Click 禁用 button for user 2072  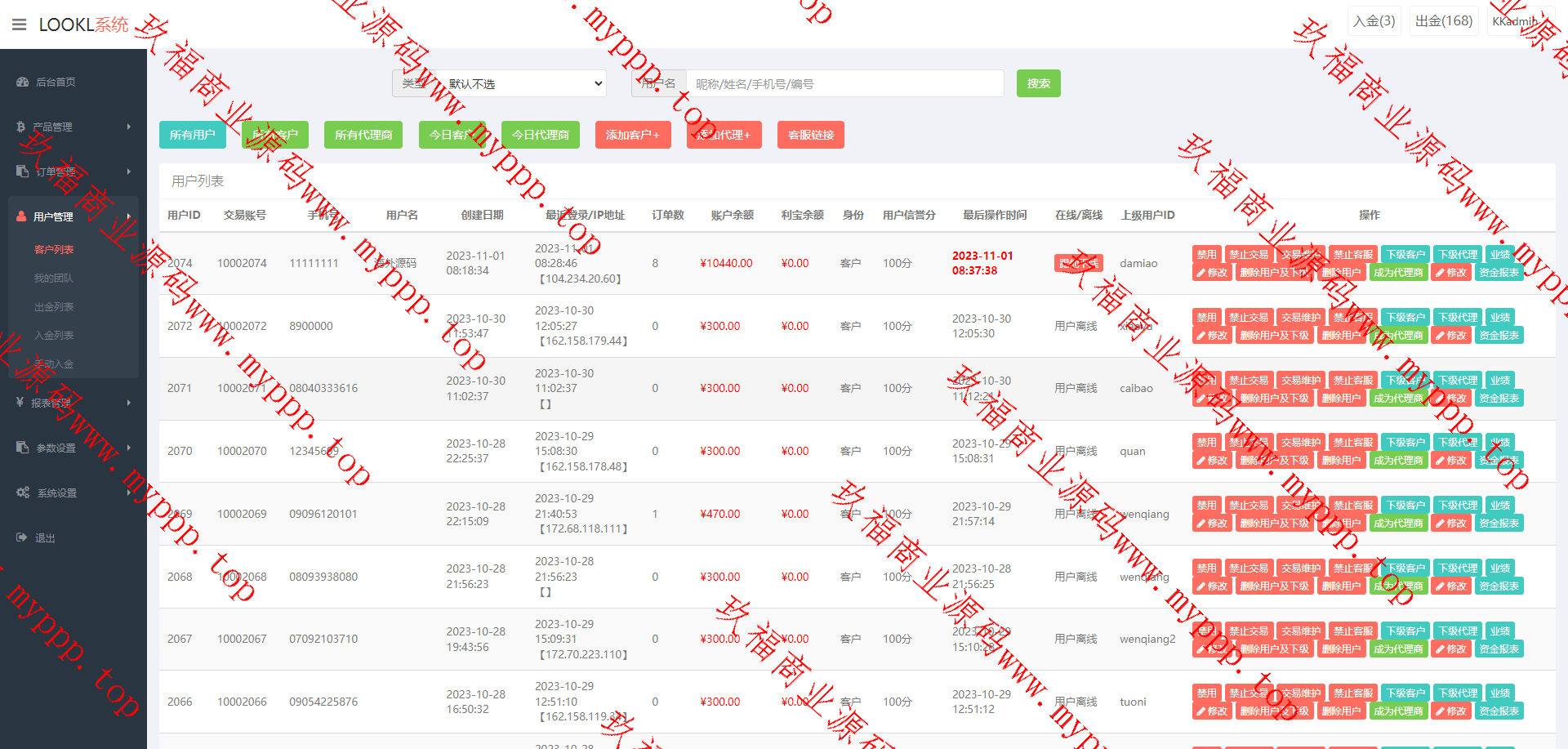point(1207,318)
